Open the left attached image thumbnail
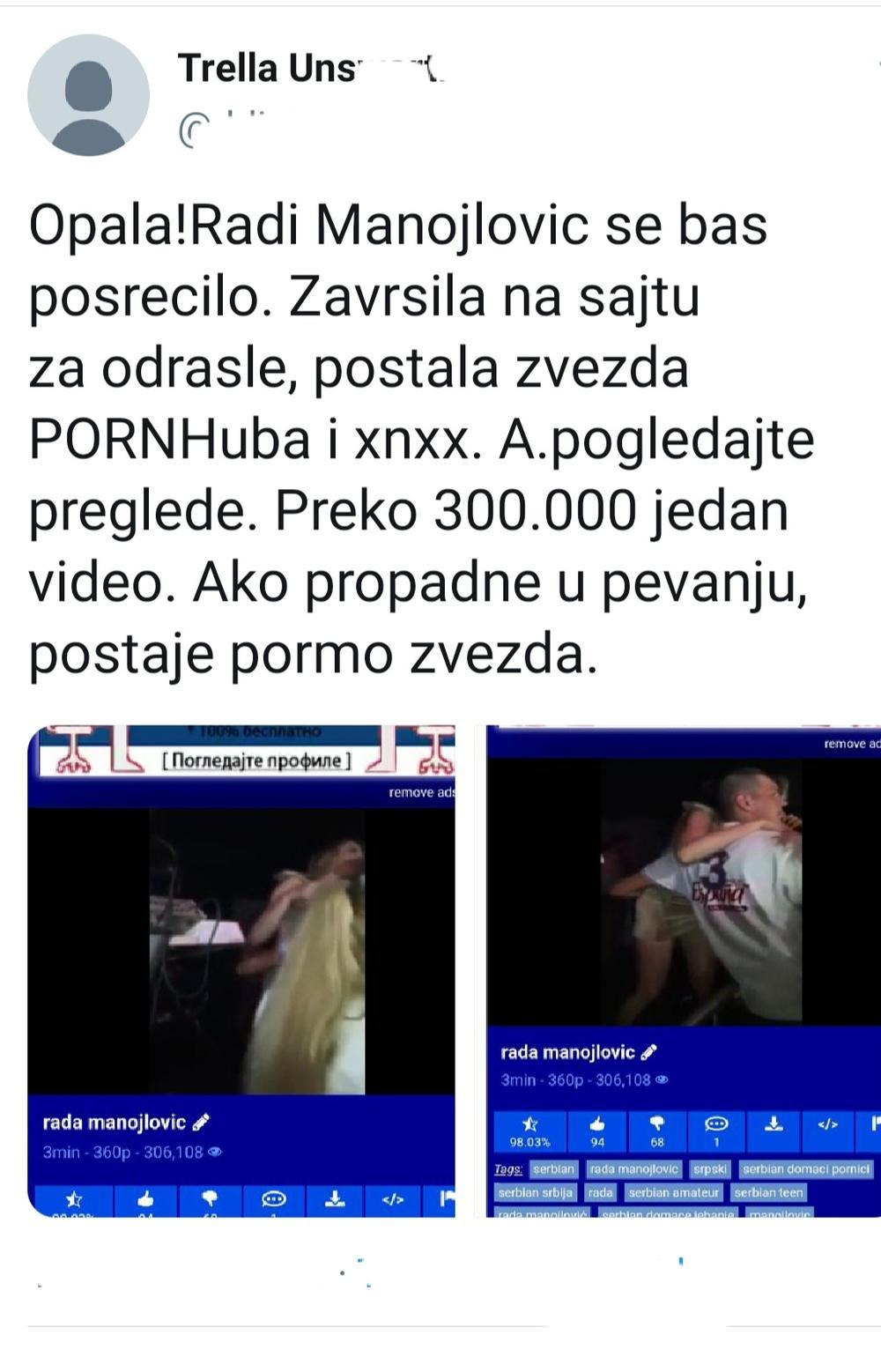This screenshot has width=881, height=1372. (241, 970)
